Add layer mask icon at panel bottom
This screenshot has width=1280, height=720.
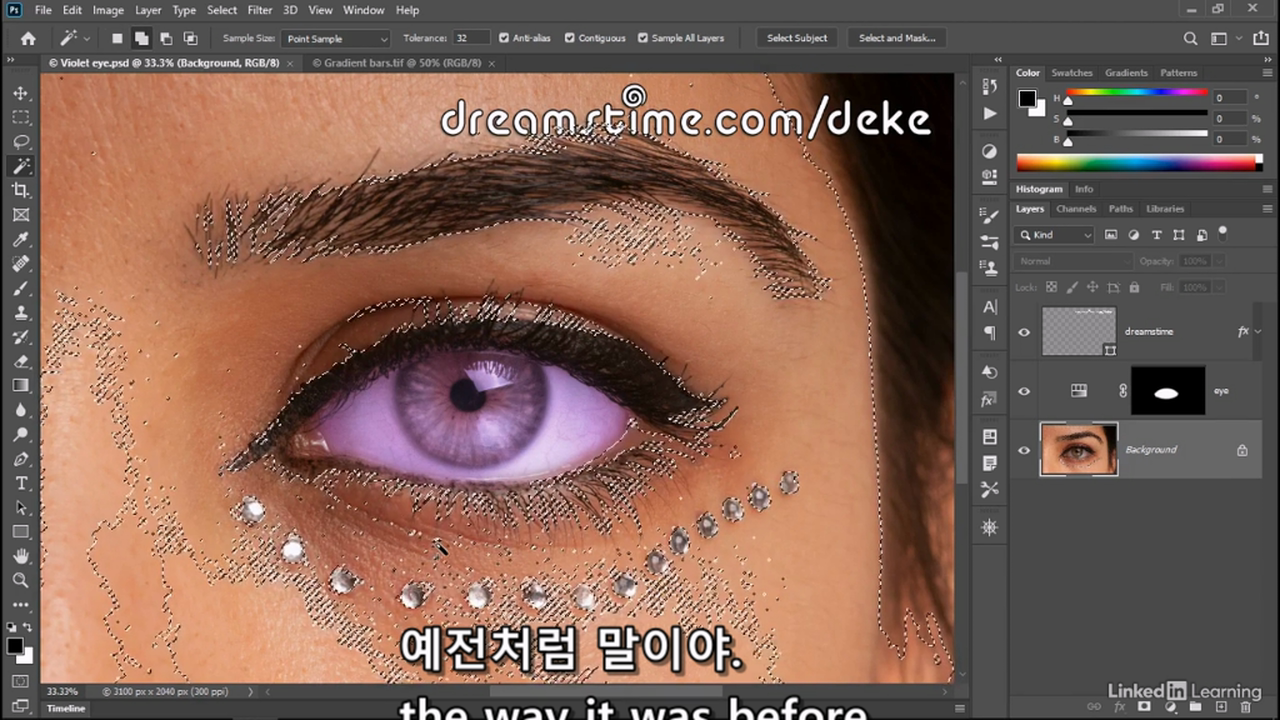[x=1145, y=707]
